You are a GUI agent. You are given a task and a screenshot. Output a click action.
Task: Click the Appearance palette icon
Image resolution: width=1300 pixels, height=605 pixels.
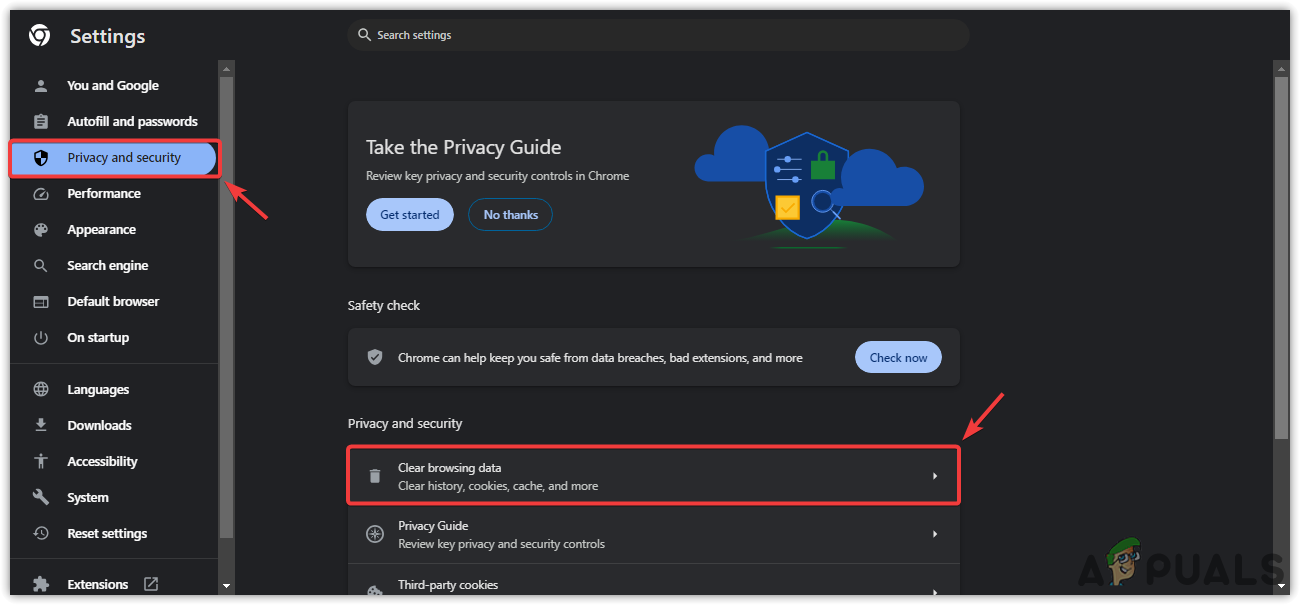click(41, 230)
